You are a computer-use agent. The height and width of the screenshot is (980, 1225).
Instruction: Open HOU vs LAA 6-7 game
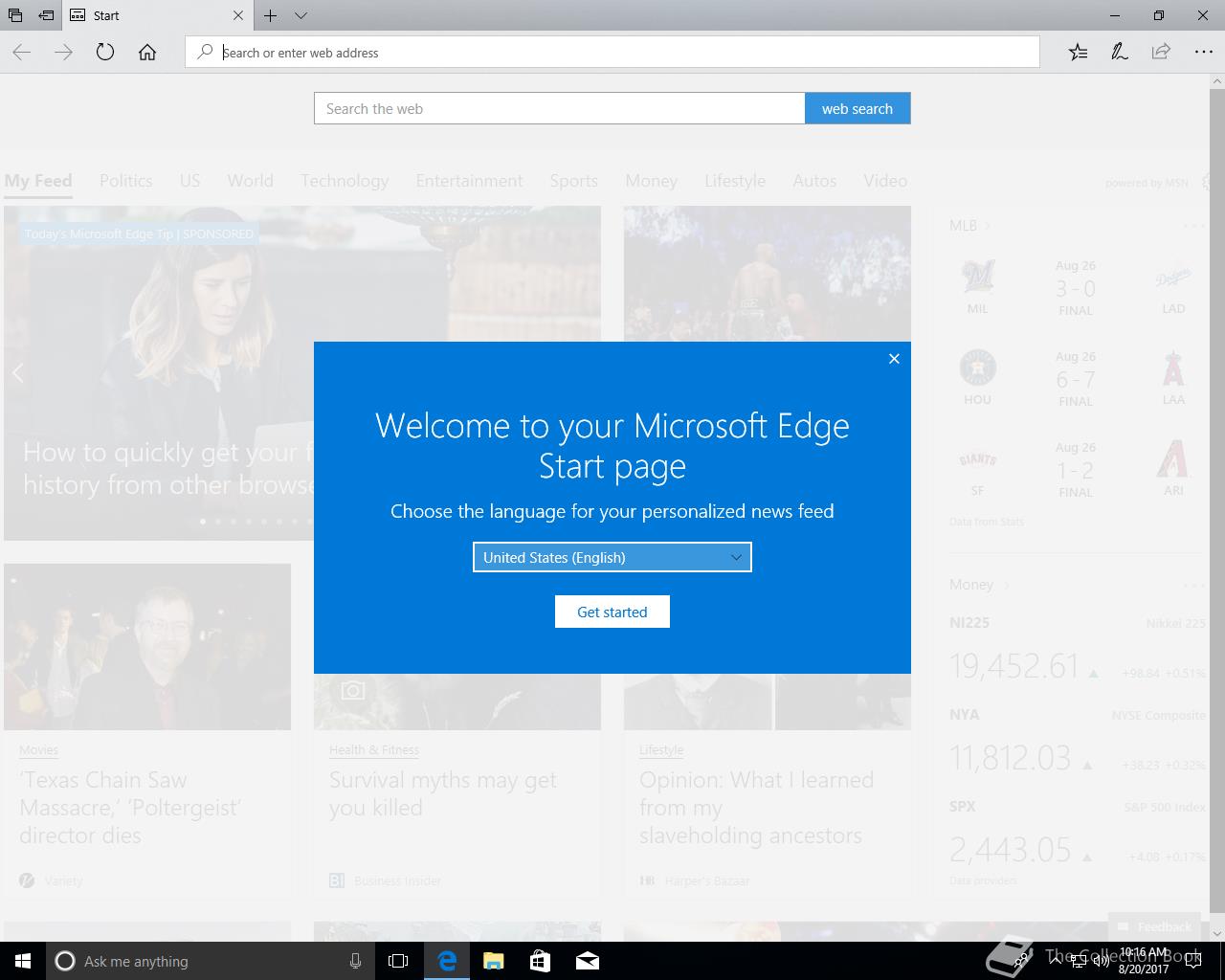1078,378
